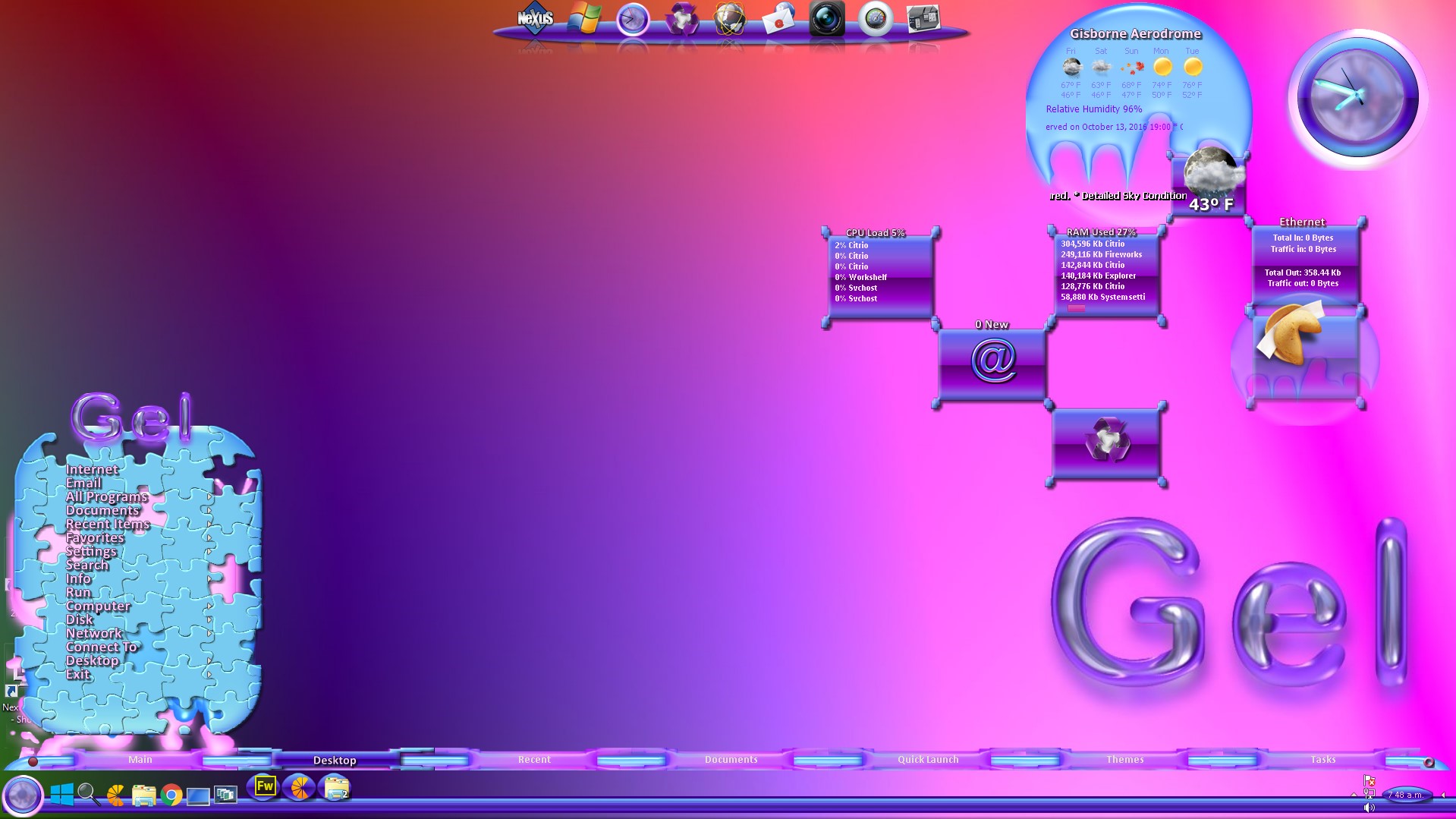Choose Internet from the Gel menu
The width and height of the screenshot is (1456, 819).
click(x=91, y=470)
